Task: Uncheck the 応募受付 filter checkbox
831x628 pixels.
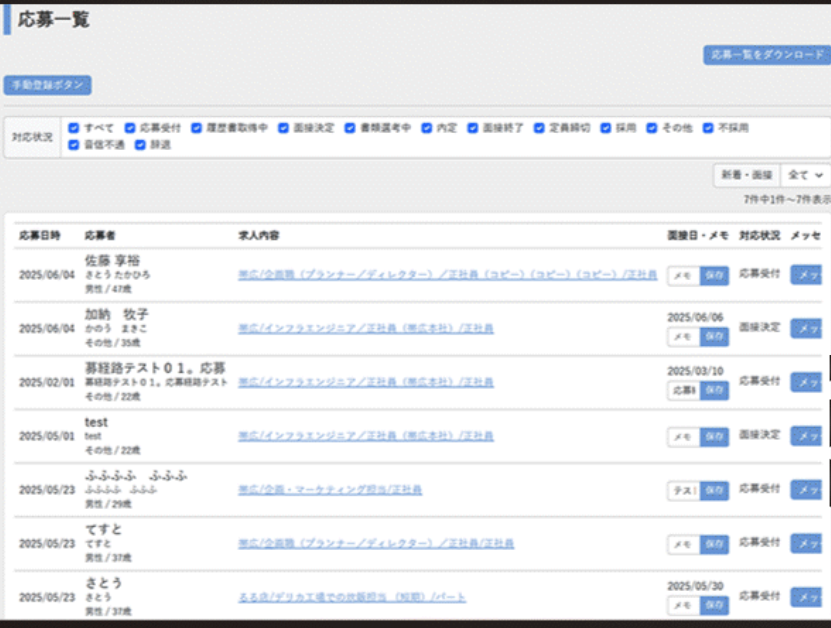Action: click(x=130, y=128)
